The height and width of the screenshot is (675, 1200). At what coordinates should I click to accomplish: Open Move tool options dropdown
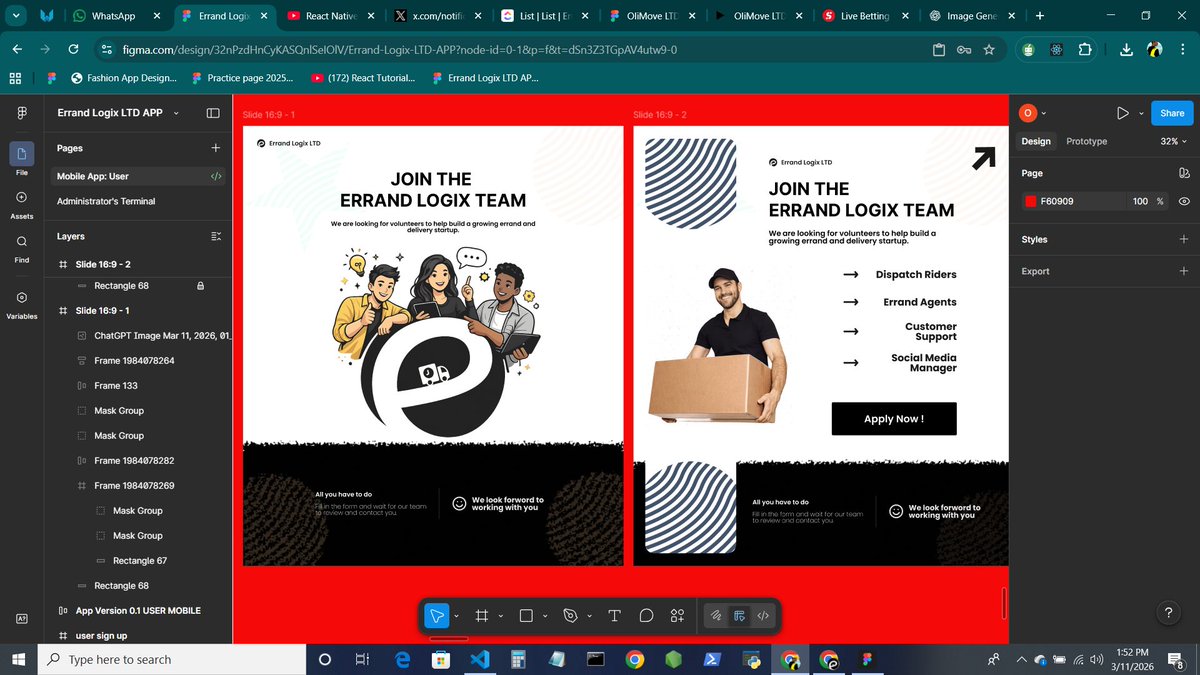click(x=456, y=616)
